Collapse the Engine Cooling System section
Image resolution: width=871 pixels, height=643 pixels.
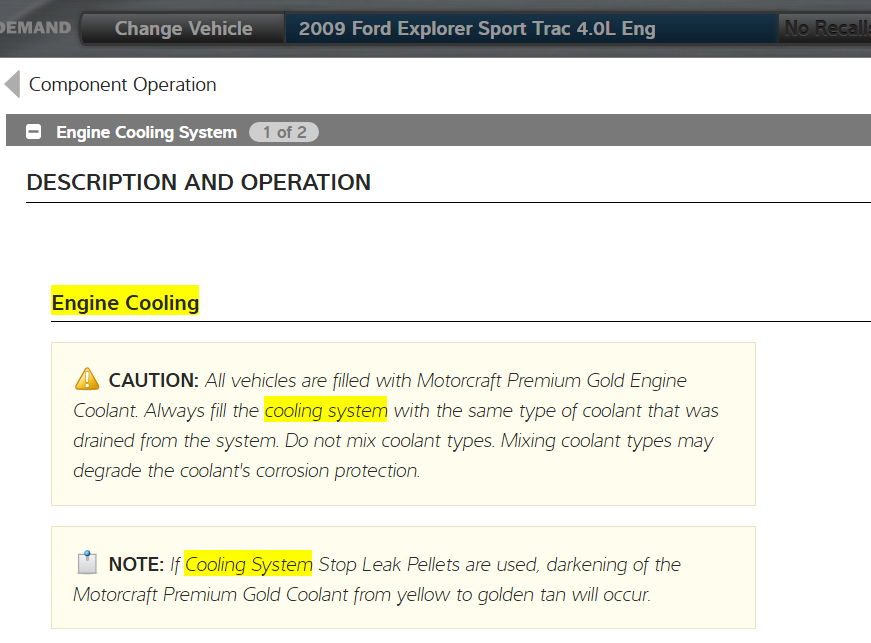(34, 132)
